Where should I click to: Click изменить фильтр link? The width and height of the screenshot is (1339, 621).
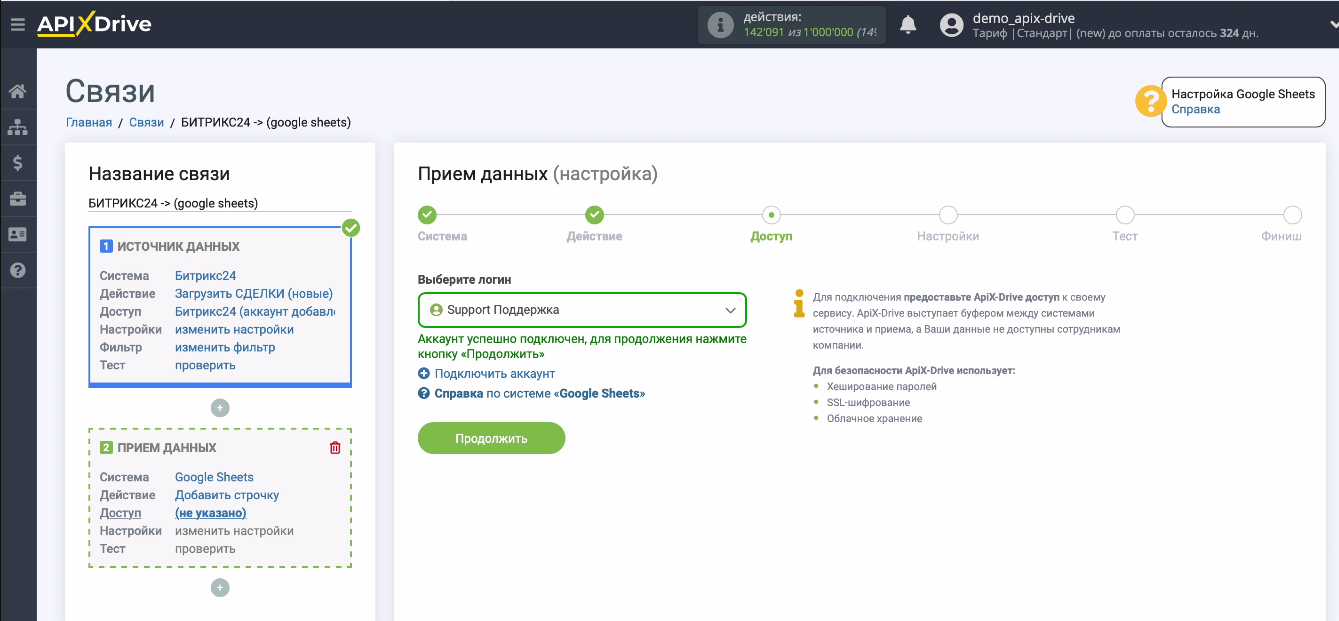tap(225, 348)
